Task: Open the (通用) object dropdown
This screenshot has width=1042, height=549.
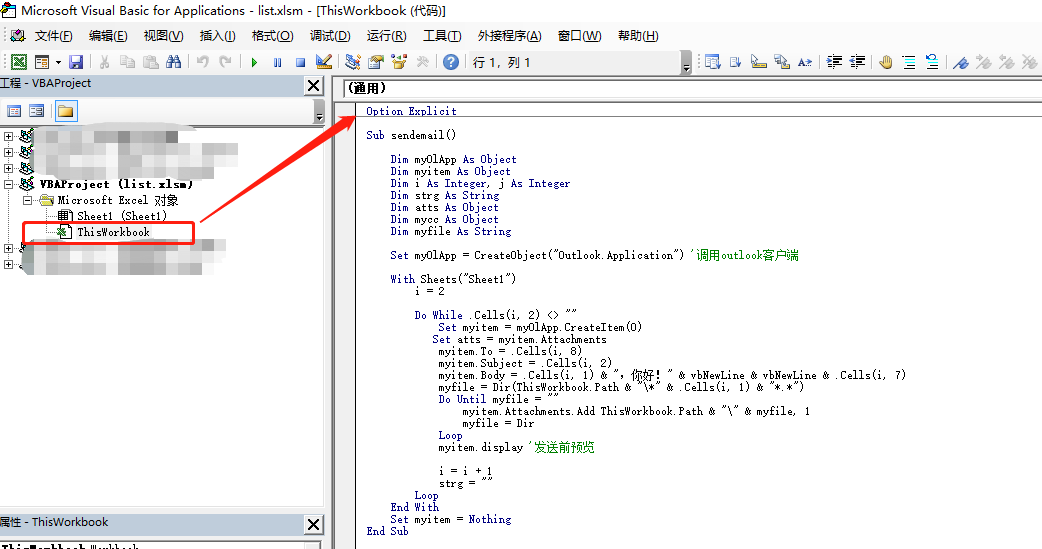Action: tap(692, 88)
